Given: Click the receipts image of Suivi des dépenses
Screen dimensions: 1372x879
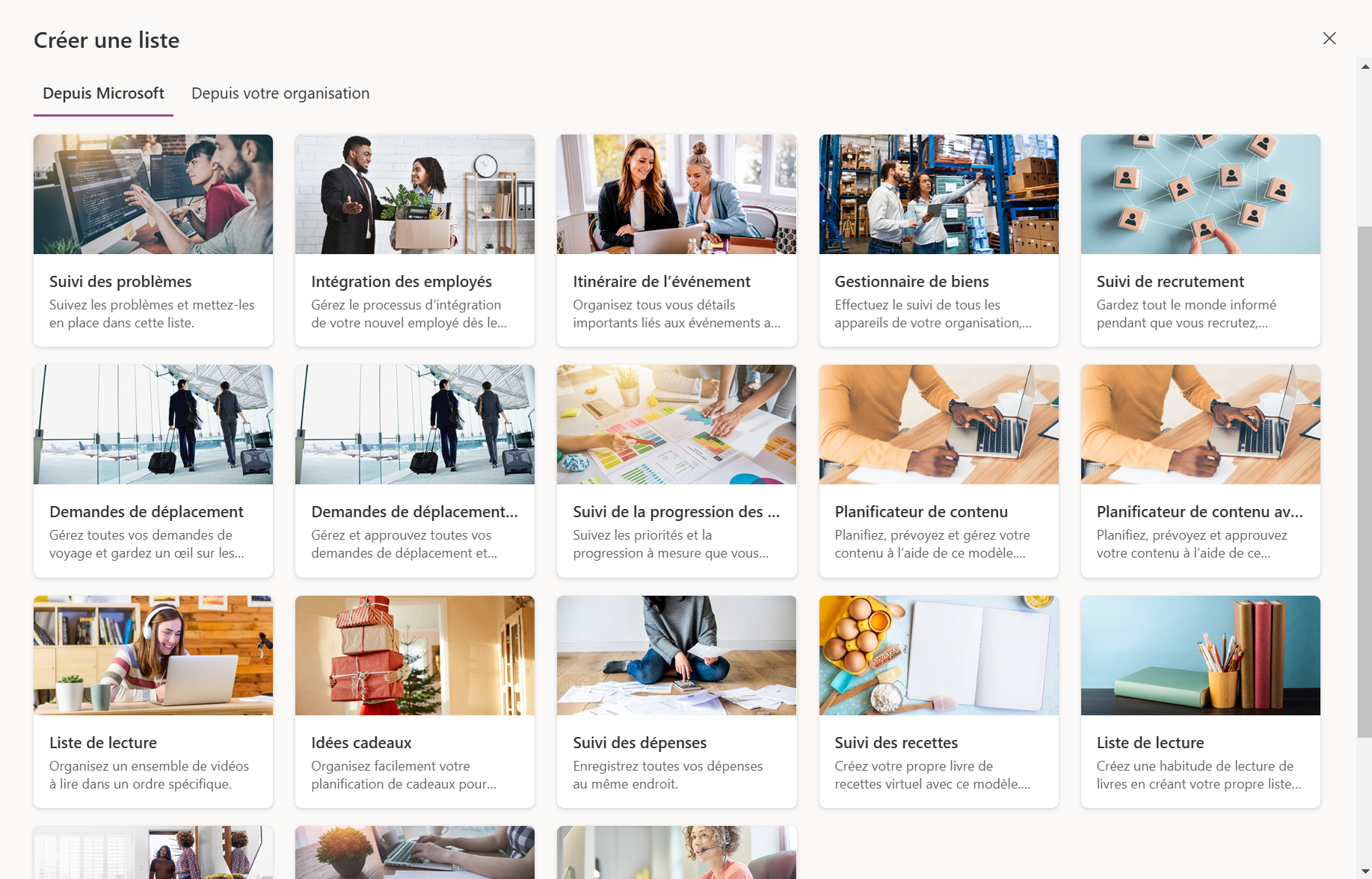Looking at the screenshot, I should pyautogui.click(x=677, y=656).
